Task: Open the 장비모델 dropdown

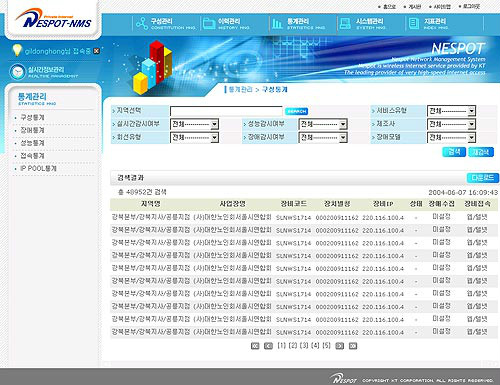Action: pyautogui.click(x=452, y=137)
